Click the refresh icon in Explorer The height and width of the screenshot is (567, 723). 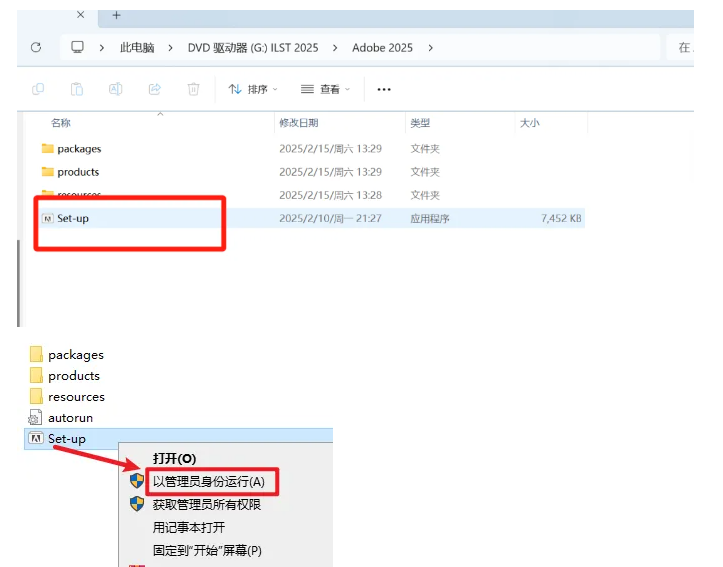coord(36,47)
